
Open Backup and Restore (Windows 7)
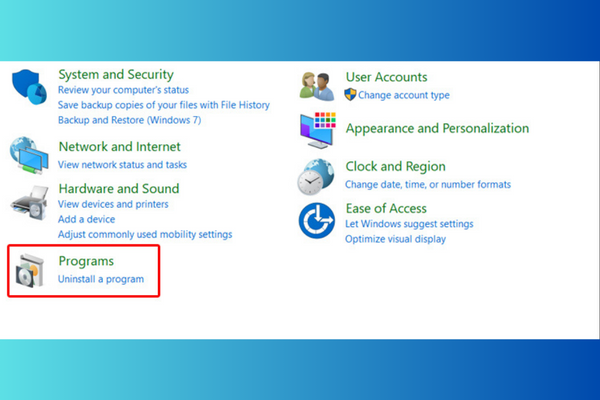point(129,120)
